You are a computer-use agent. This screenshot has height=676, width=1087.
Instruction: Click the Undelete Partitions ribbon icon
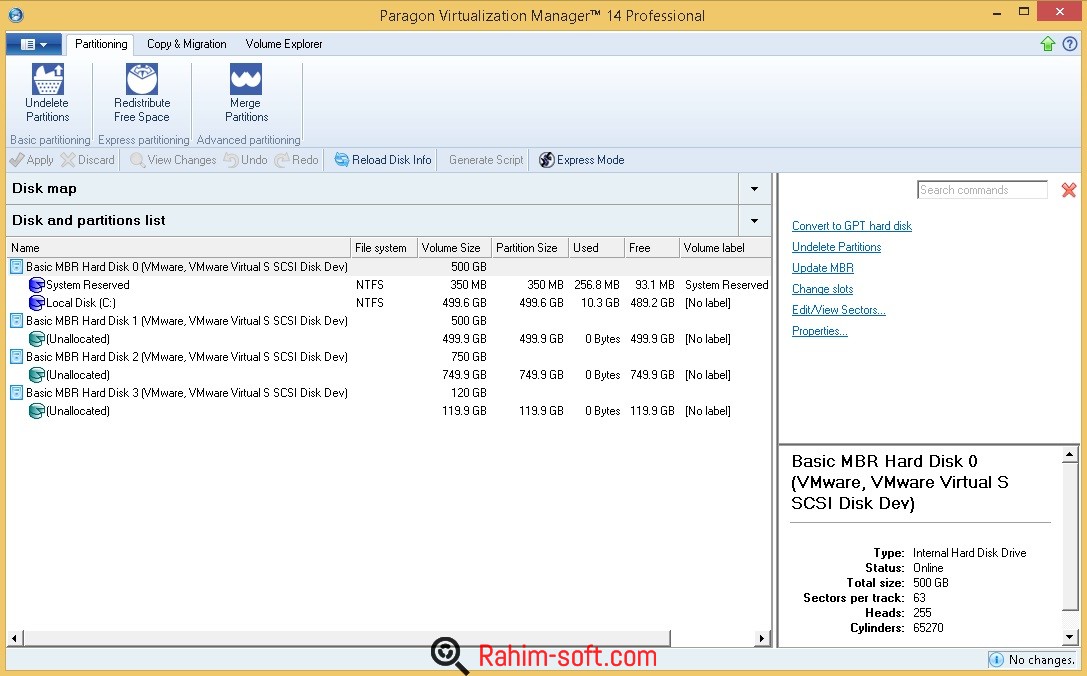click(x=47, y=80)
